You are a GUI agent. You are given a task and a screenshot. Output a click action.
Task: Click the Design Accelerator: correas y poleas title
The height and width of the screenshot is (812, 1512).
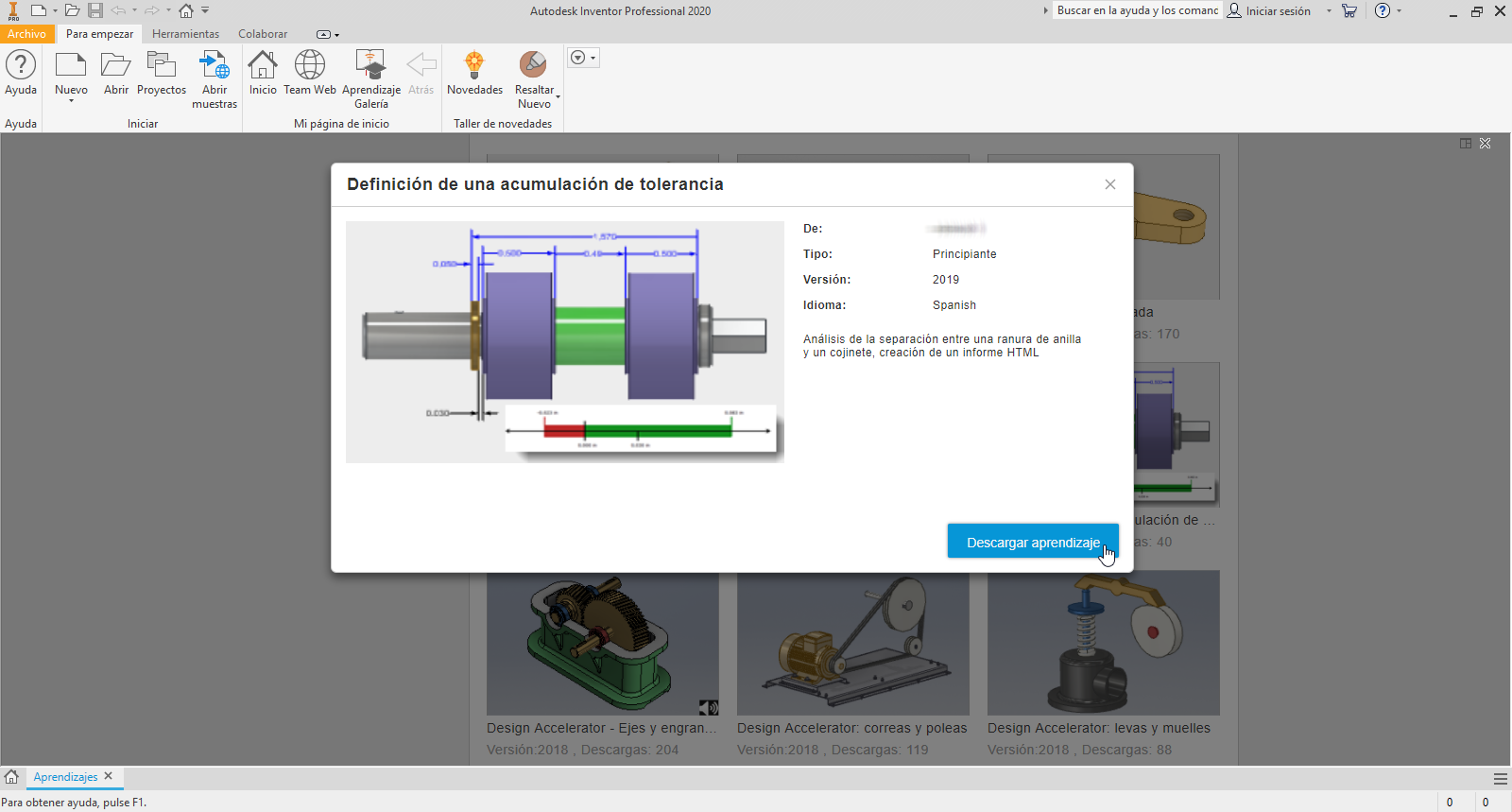[852, 728]
